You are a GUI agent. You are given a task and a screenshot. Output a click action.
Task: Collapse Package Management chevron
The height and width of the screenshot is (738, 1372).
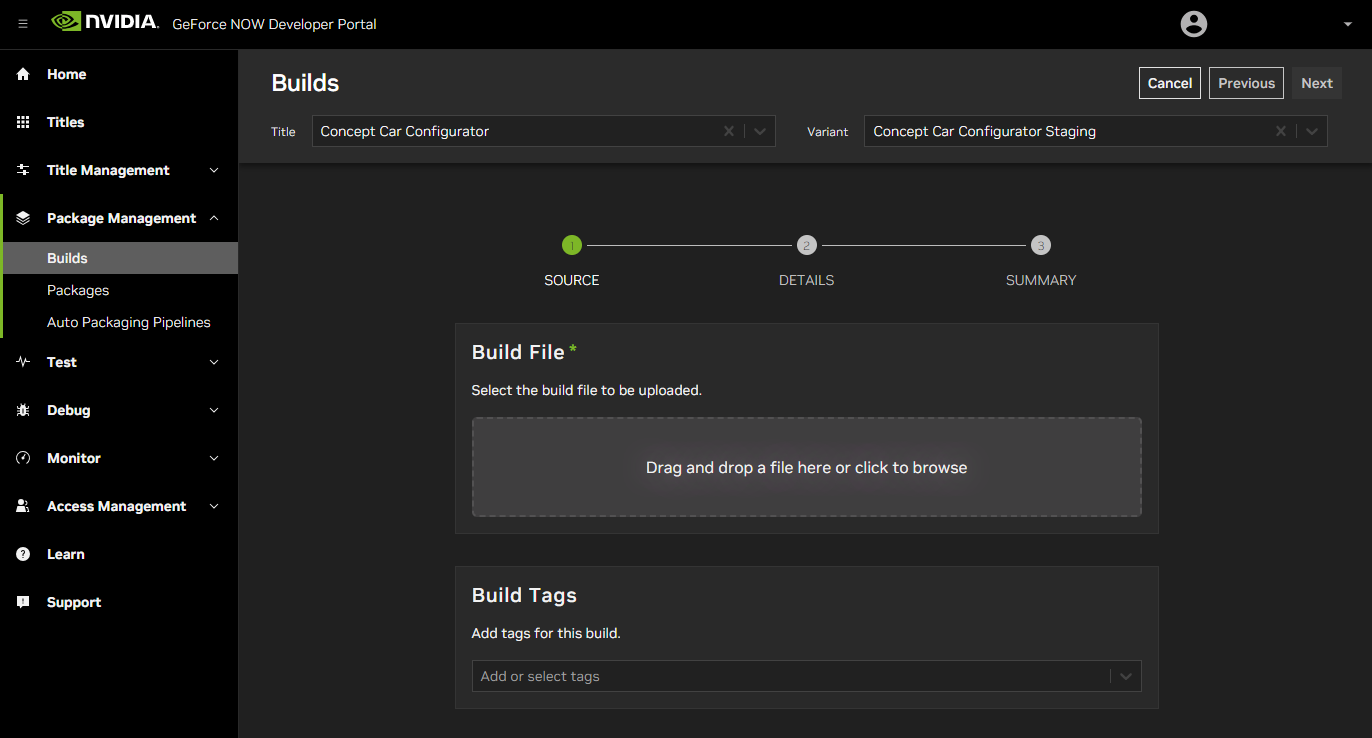point(214,218)
